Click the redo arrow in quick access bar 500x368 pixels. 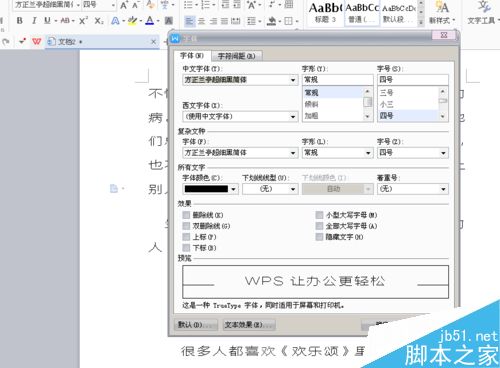coord(6,42)
